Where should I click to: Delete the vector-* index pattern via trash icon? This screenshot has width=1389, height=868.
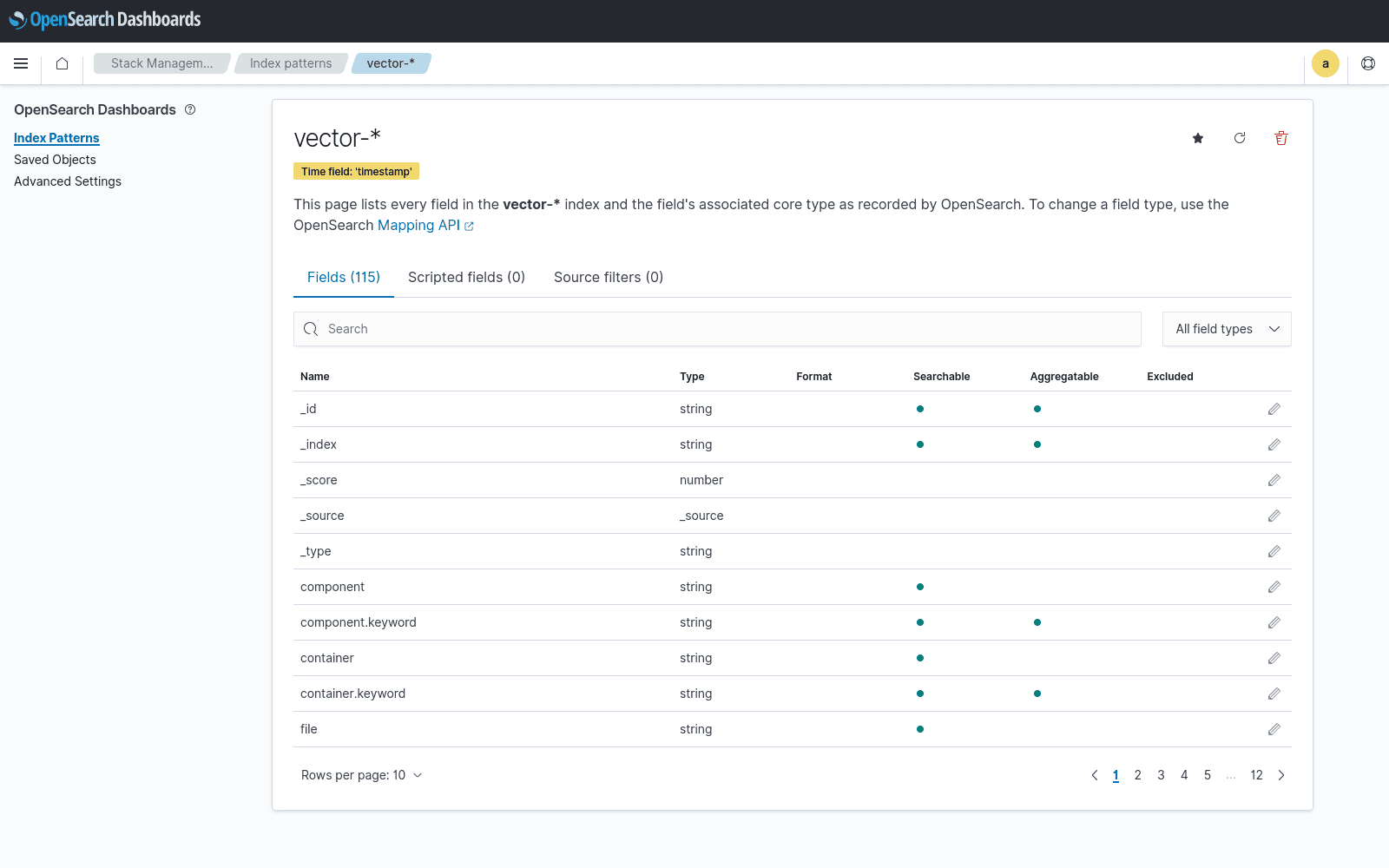coord(1280,138)
